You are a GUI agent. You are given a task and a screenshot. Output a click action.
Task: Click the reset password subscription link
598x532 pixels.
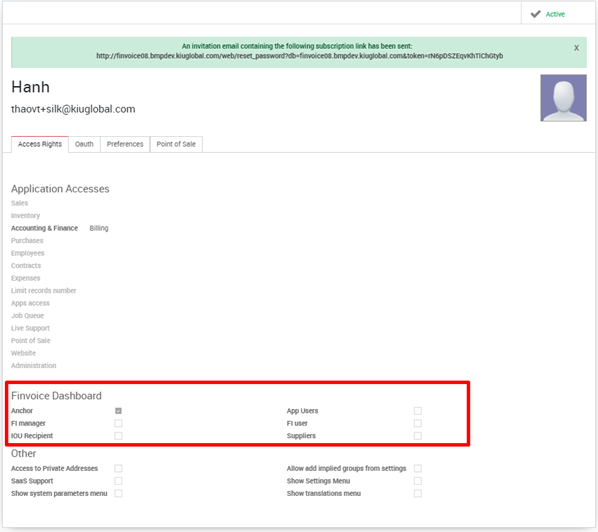pyautogui.click(x=299, y=56)
